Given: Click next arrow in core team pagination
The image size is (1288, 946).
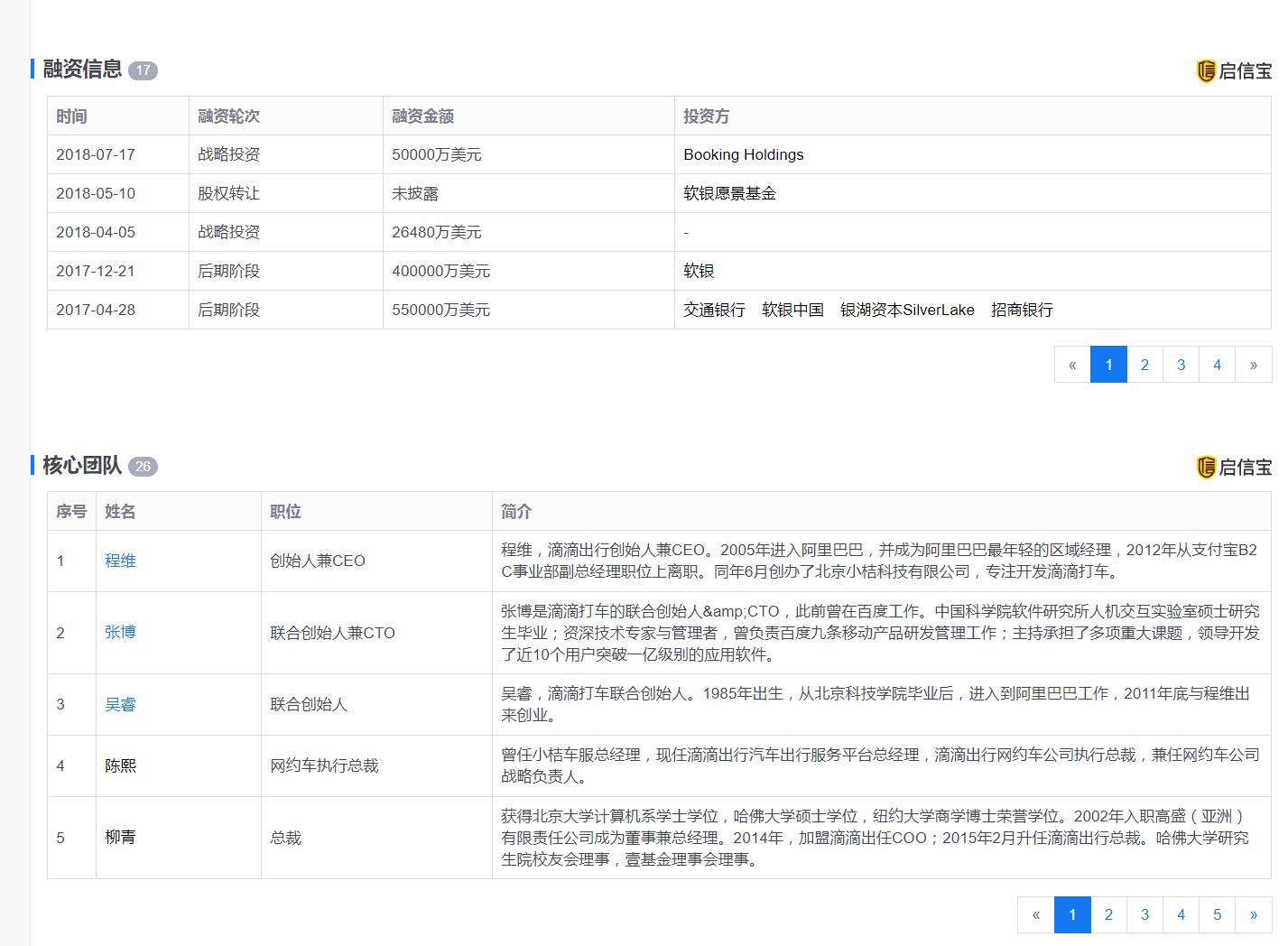Looking at the screenshot, I should 1253,914.
